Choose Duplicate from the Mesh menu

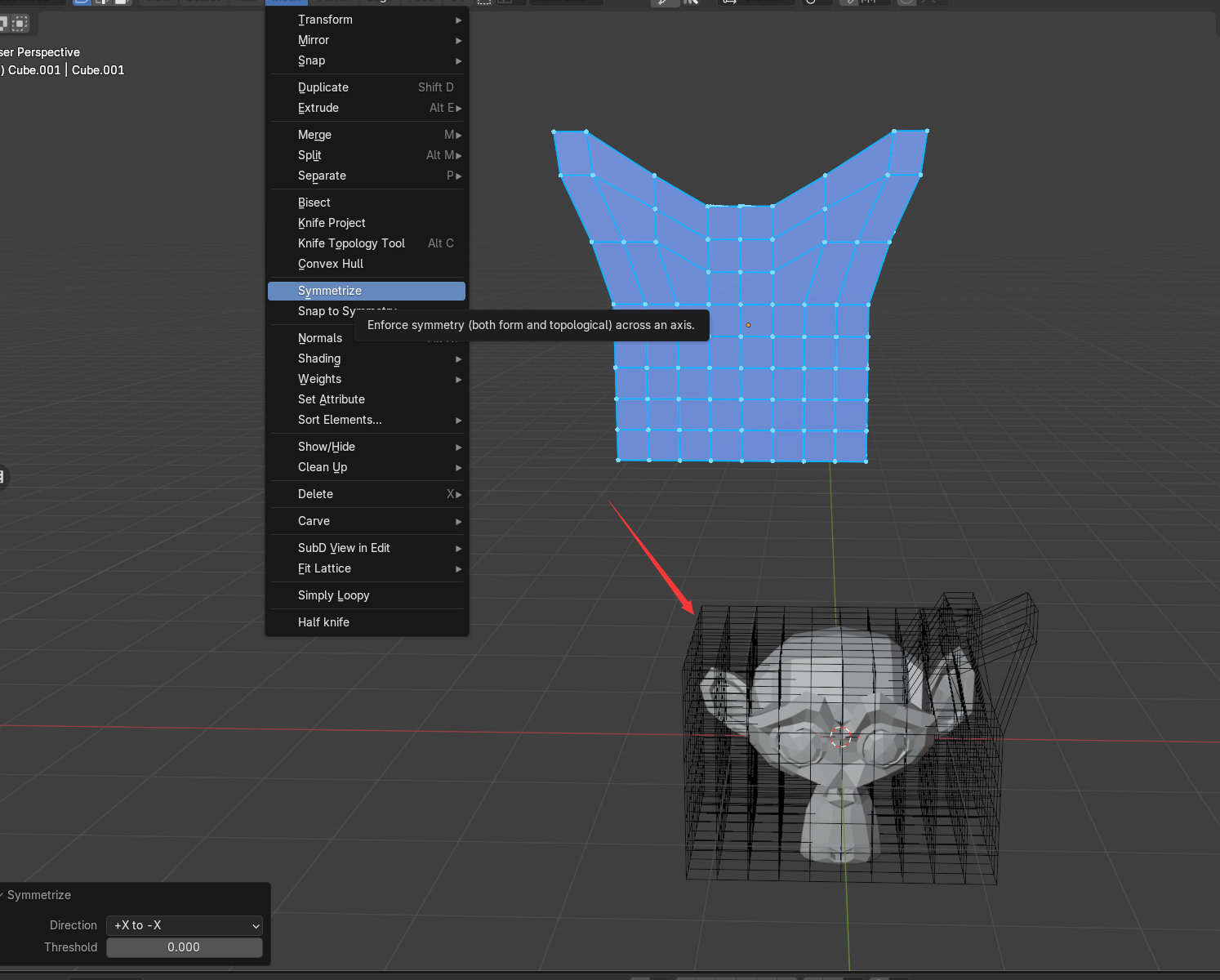(367, 87)
